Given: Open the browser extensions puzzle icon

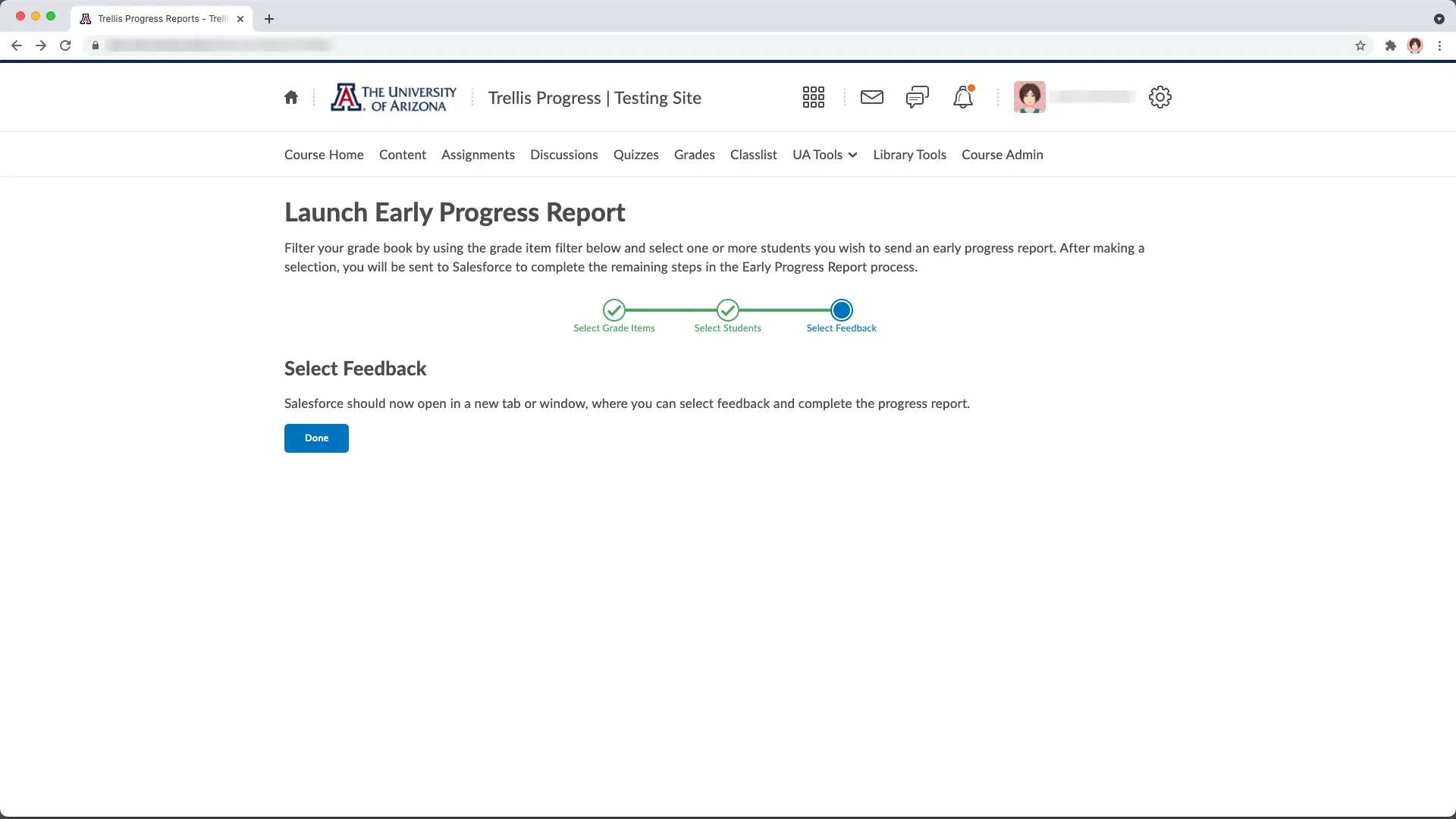Looking at the screenshot, I should (1391, 45).
